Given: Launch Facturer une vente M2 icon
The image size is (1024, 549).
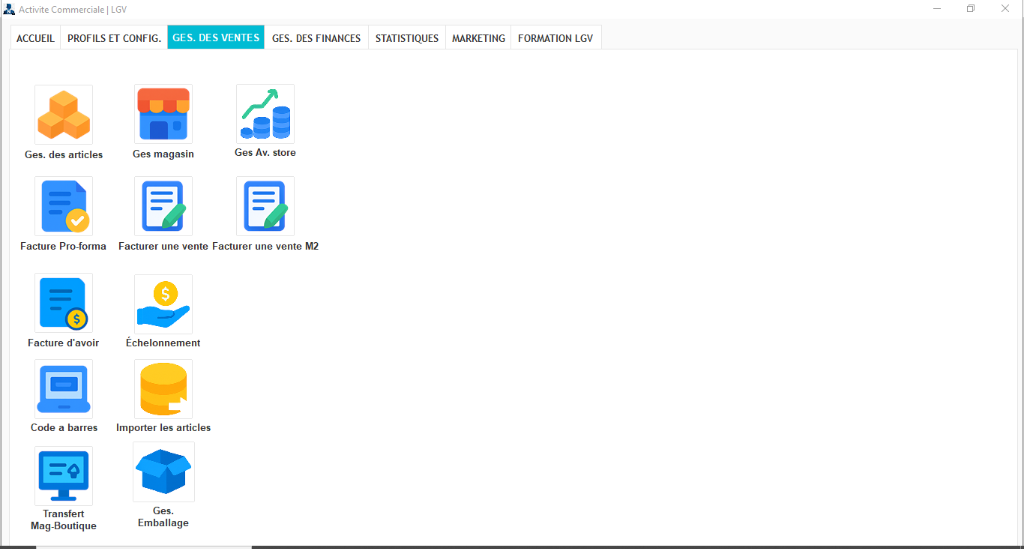Looking at the screenshot, I should [x=265, y=206].
